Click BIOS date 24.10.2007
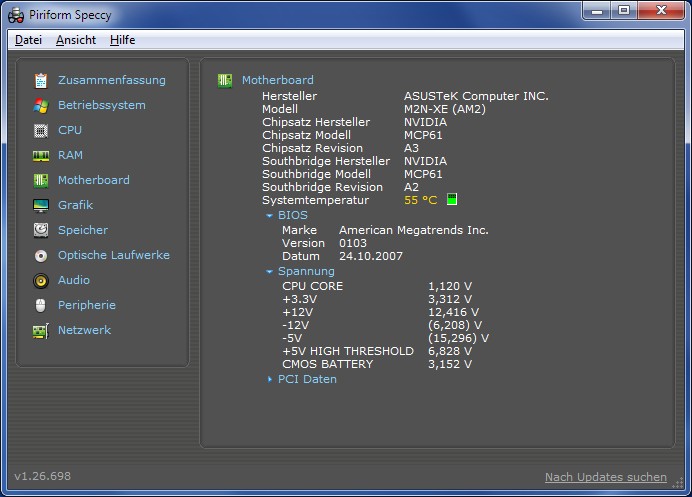The height and width of the screenshot is (497, 692). (371, 256)
